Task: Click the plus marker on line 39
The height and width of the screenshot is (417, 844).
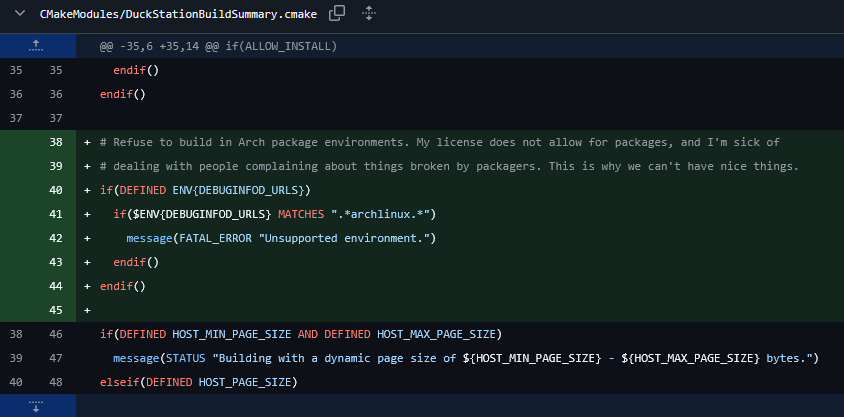Action: [x=88, y=166]
